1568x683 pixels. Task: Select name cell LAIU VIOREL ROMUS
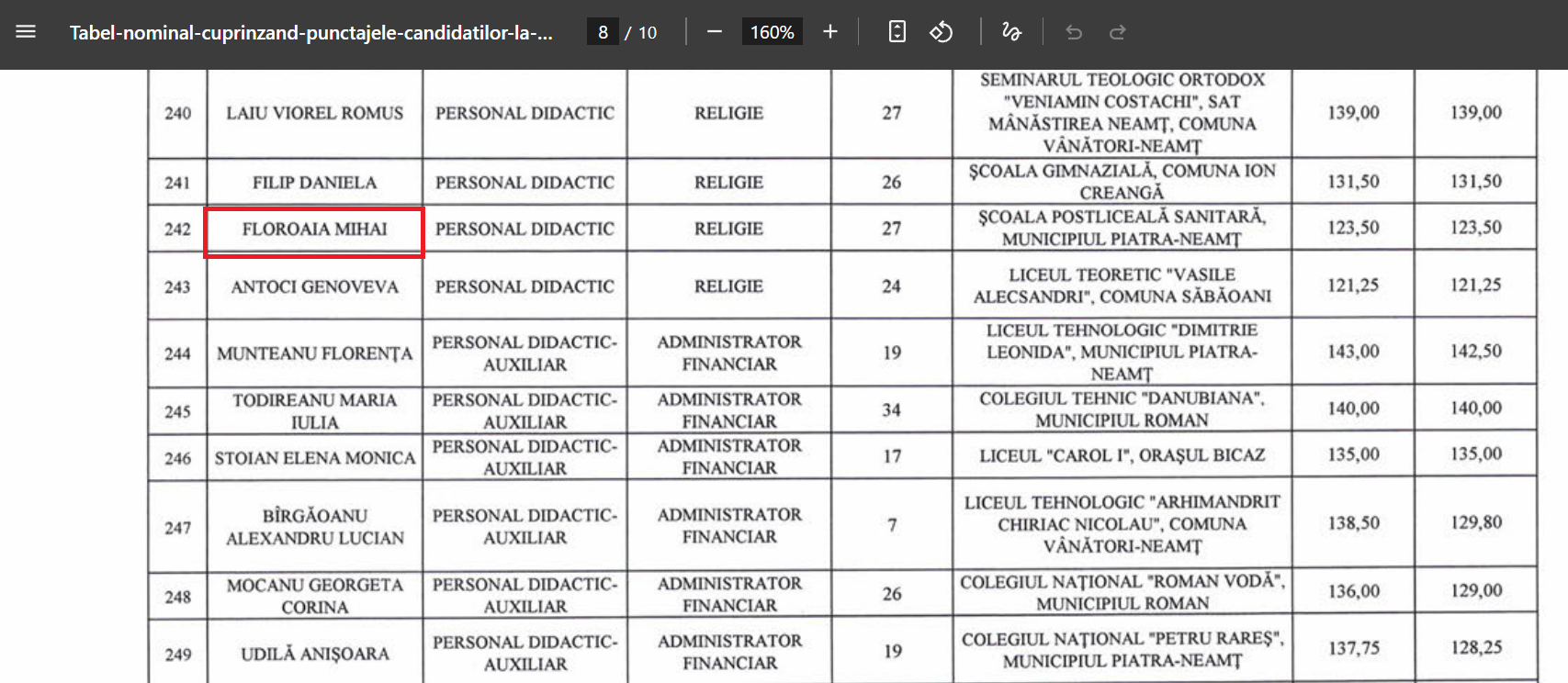314,113
